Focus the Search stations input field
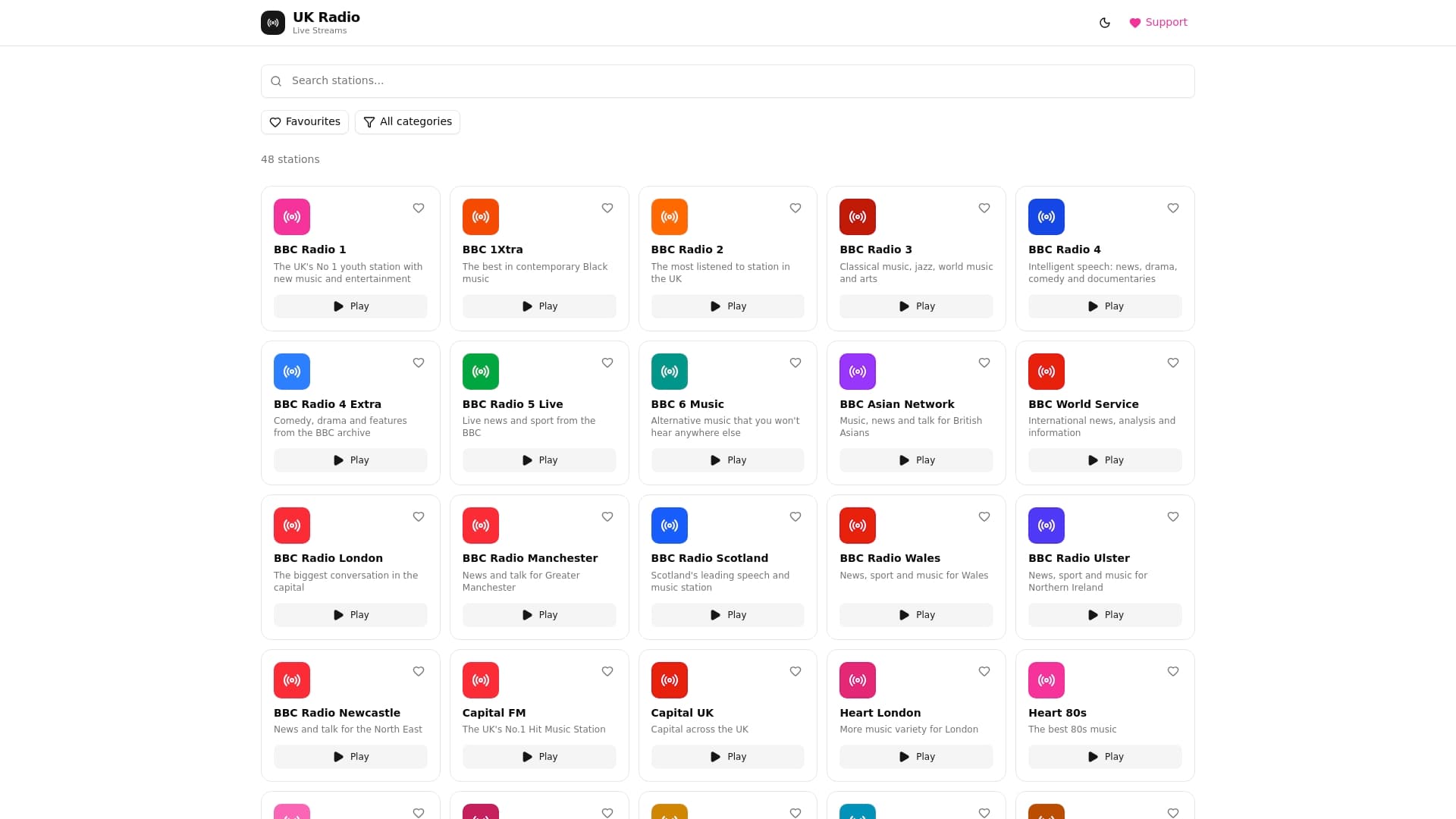Image resolution: width=1456 pixels, height=819 pixels. (728, 81)
